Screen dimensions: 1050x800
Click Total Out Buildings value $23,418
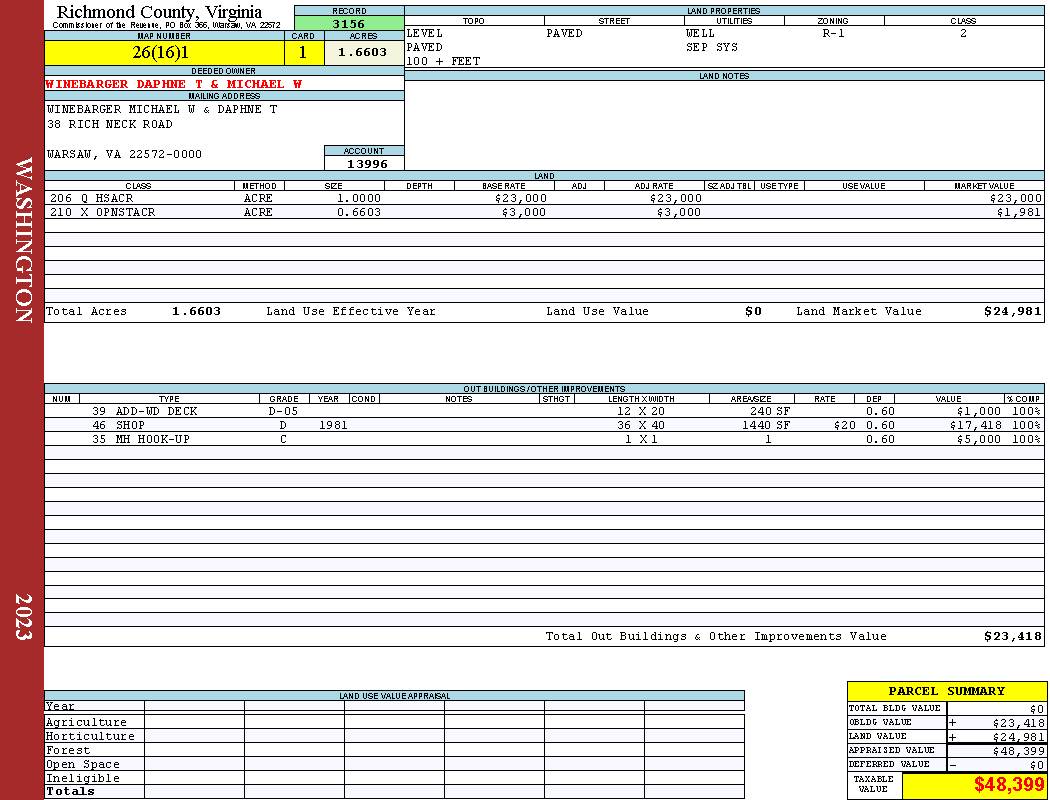point(1013,637)
